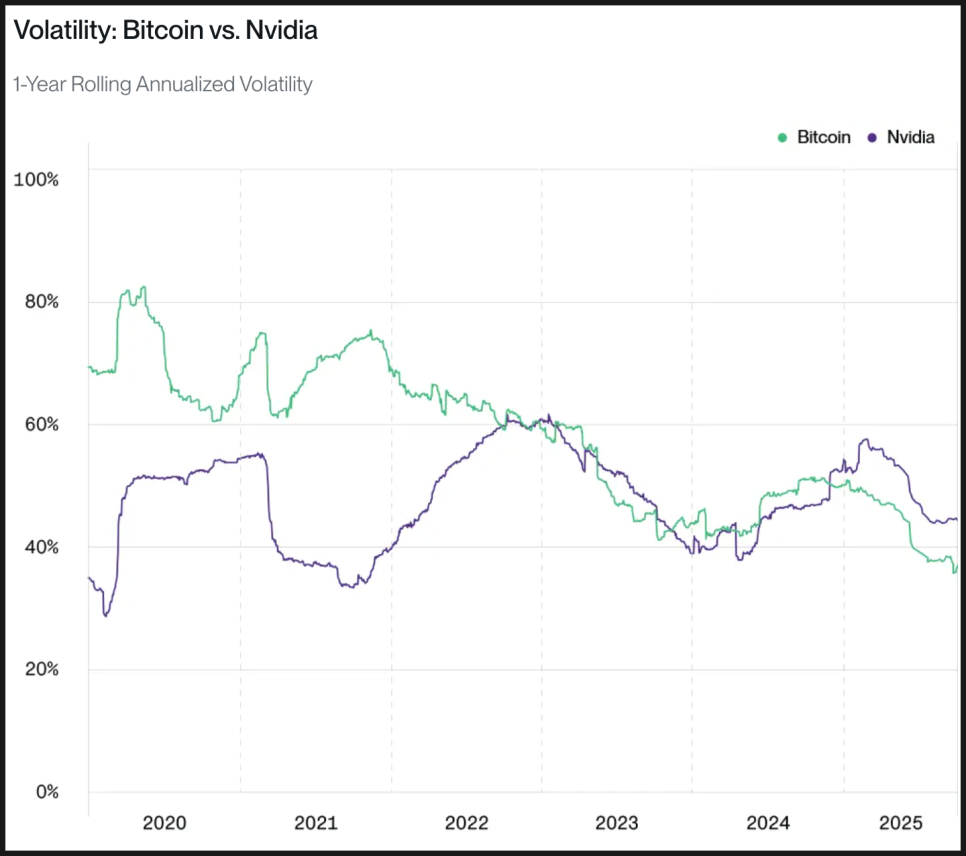Screen dimensions: 966x856
Task: Click the purple Nvidia legend dot
Action: tap(873, 137)
